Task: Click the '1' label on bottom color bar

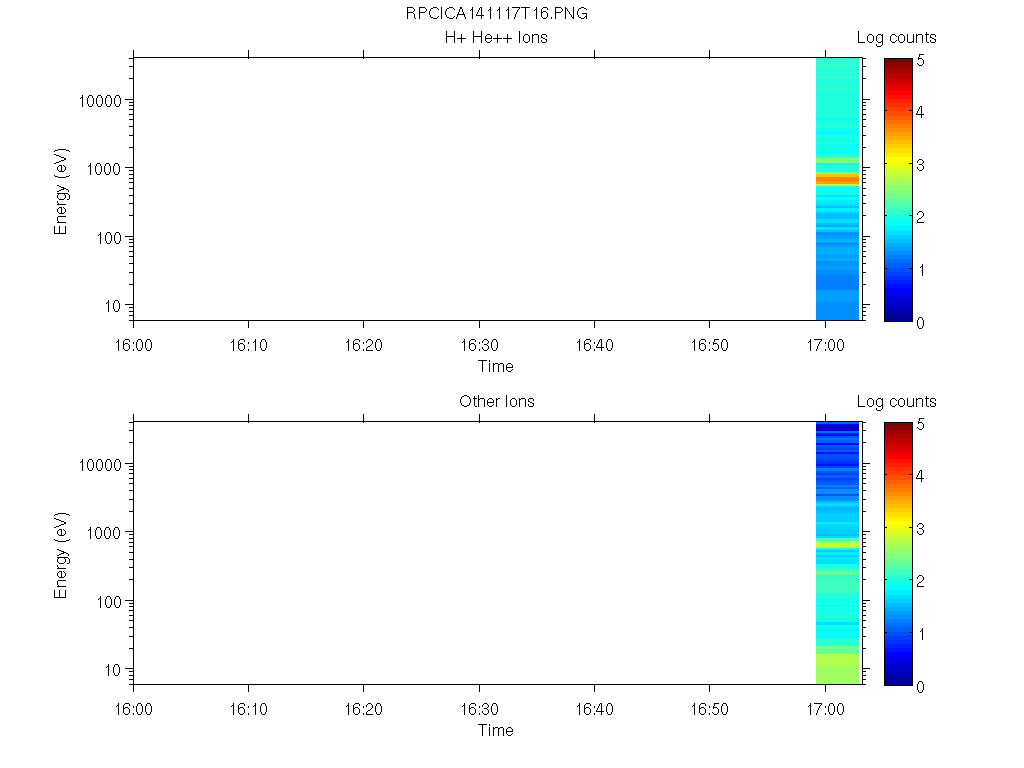Action: click(x=921, y=634)
